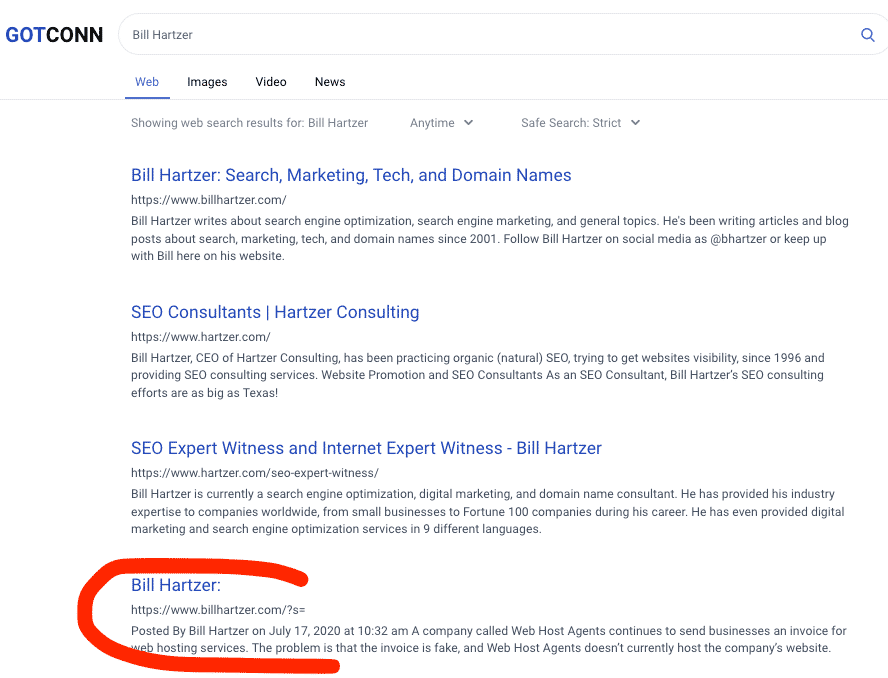This screenshot has height=678, width=888.
Task: Open result 'Bill Hartzer: Search, Marketing, Tech, and Domain Names'
Action: pos(351,175)
